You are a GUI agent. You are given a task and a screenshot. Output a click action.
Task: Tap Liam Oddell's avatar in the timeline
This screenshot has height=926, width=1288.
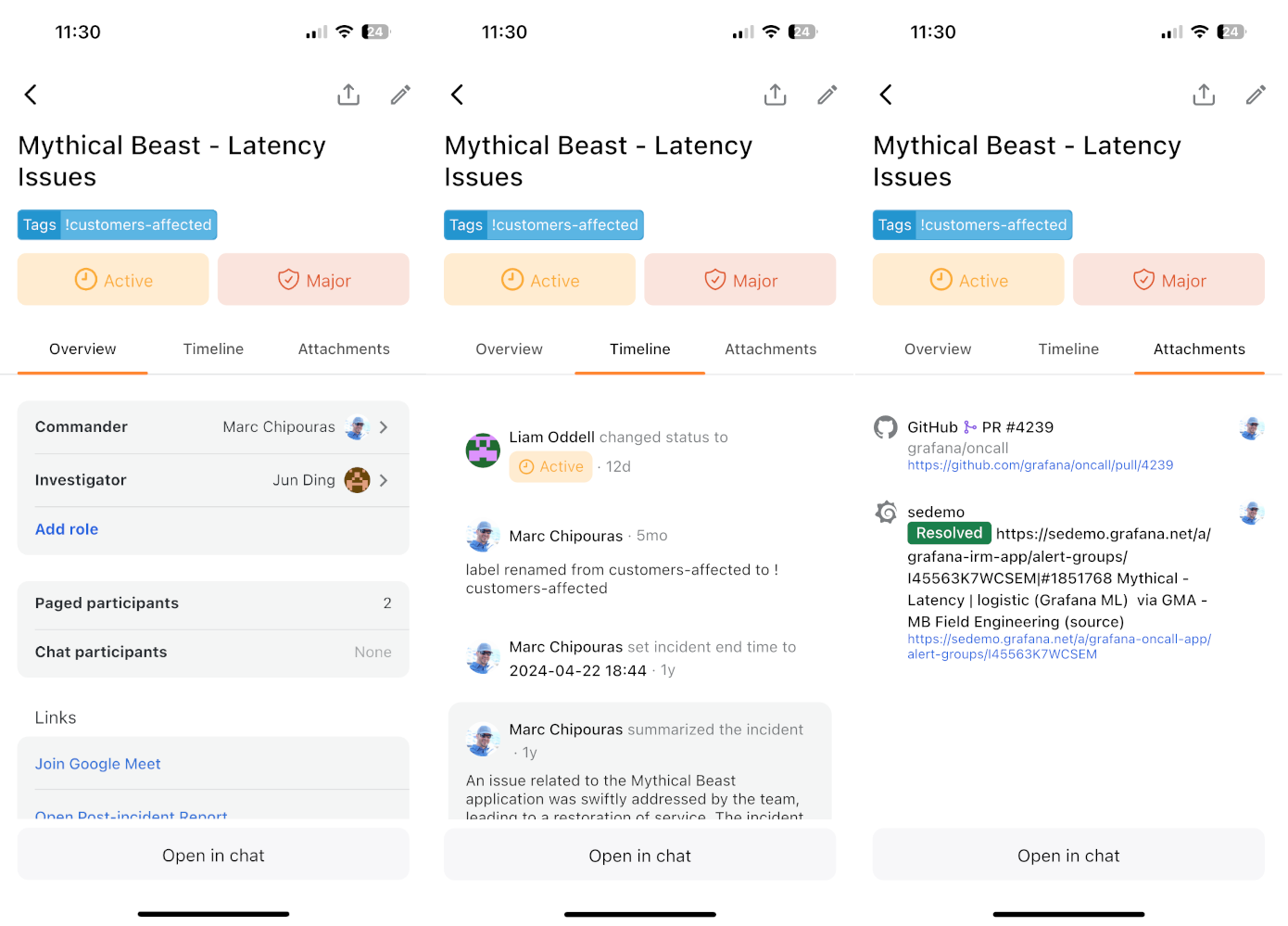483,450
